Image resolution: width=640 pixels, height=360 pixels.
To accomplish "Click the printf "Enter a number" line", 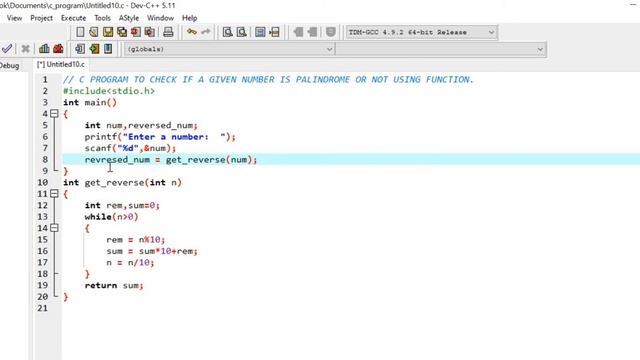I will click(x=160, y=137).
